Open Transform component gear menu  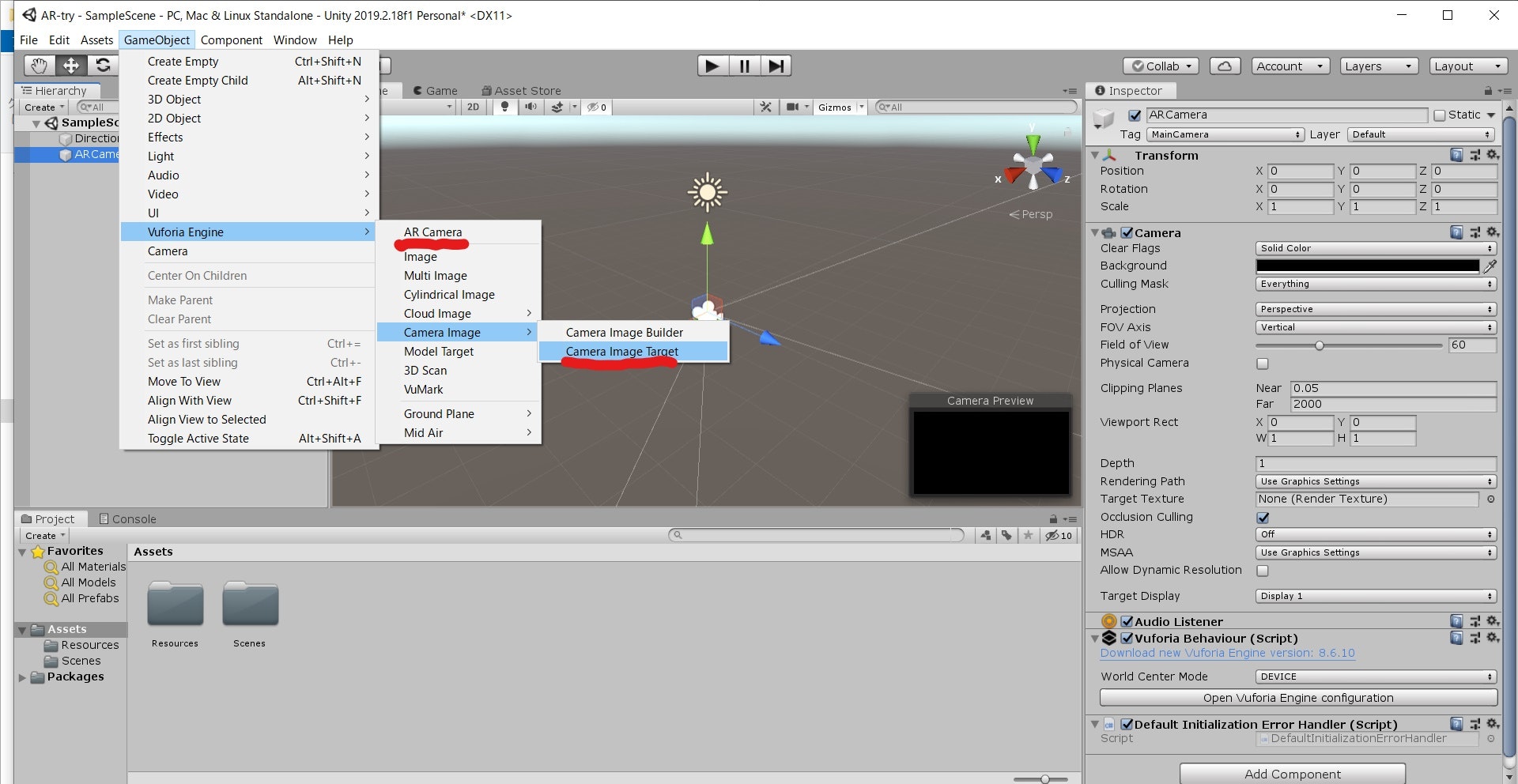pyautogui.click(x=1492, y=155)
